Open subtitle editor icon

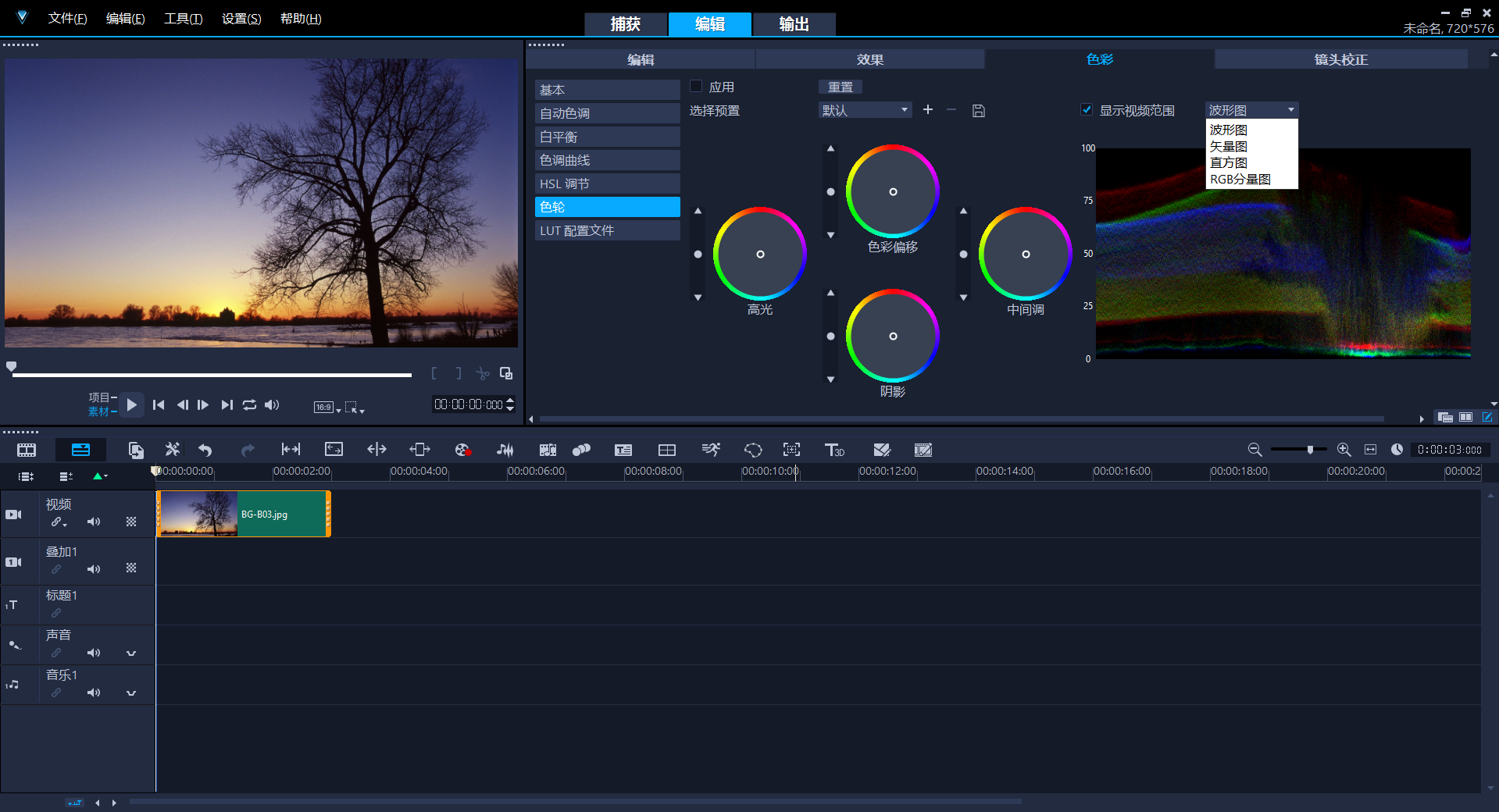tap(623, 450)
